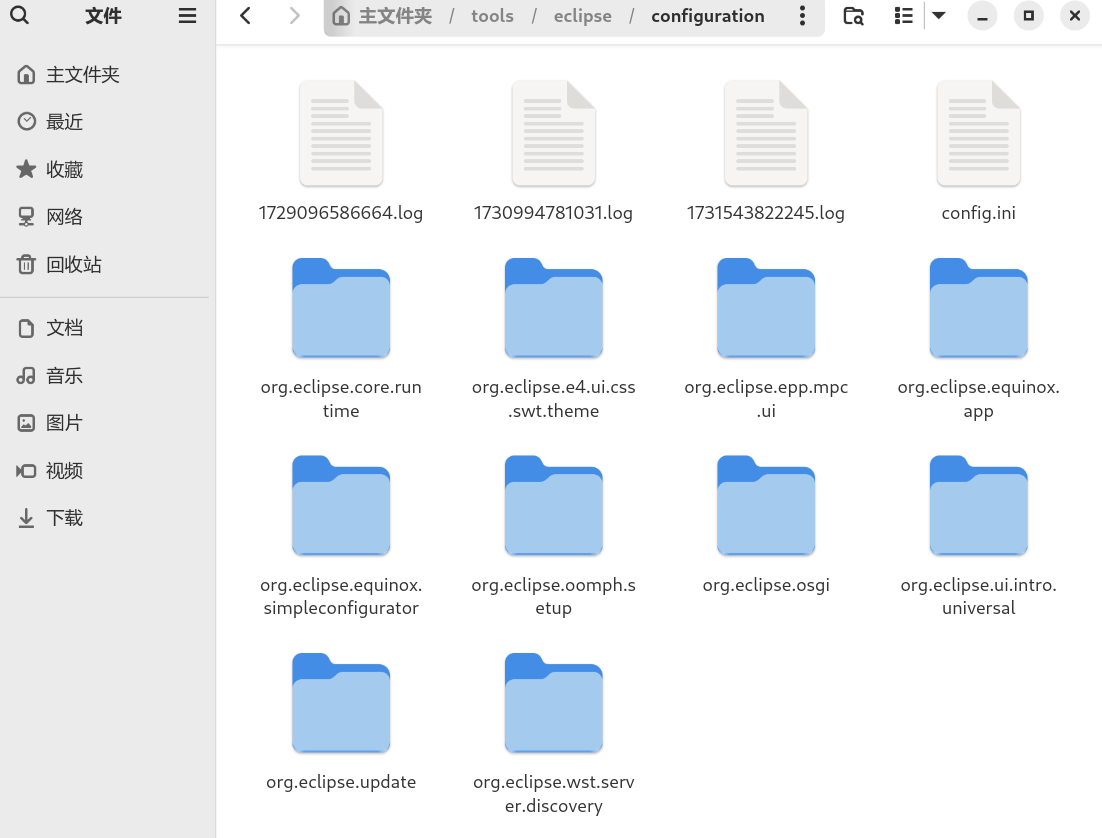The height and width of the screenshot is (838, 1102).
Task: Open the main hamburger menu
Action: (187, 15)
